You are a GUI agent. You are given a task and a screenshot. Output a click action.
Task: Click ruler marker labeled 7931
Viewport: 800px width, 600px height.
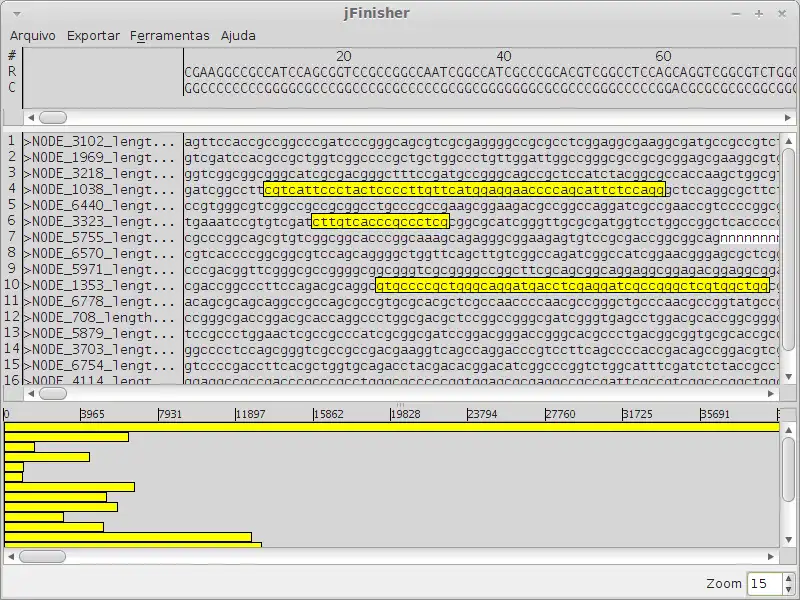(170, 414)
